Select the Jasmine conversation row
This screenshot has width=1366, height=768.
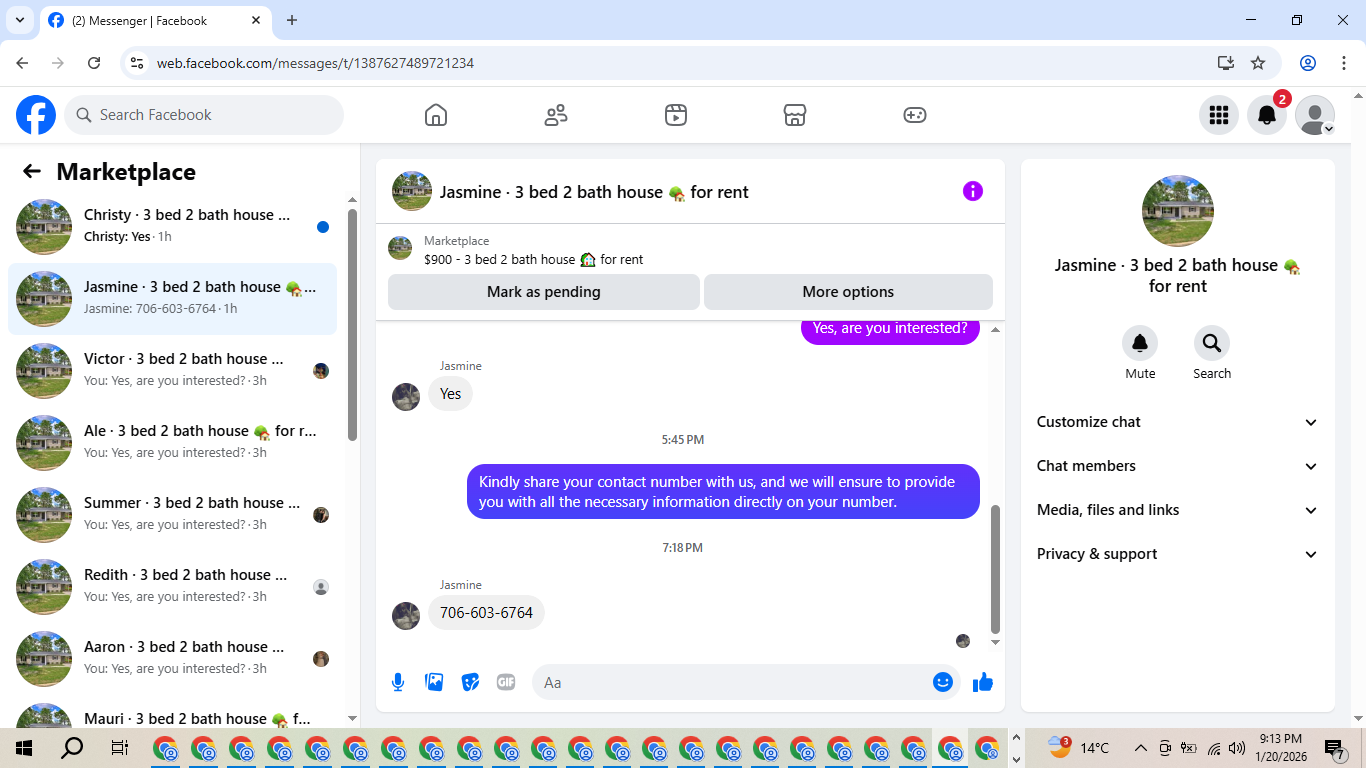point(173,299)
